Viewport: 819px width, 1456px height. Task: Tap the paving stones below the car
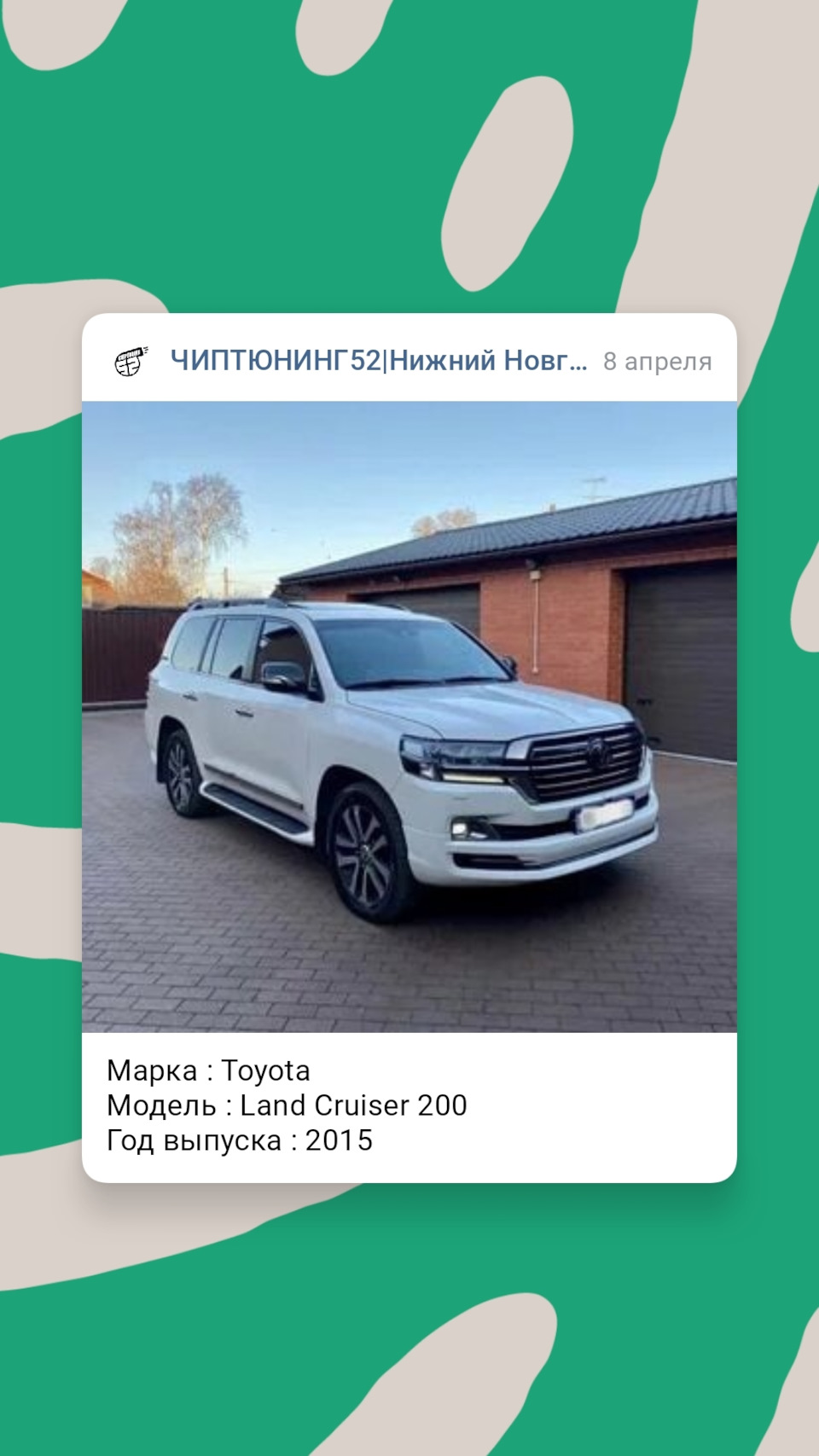click(409, 964)
